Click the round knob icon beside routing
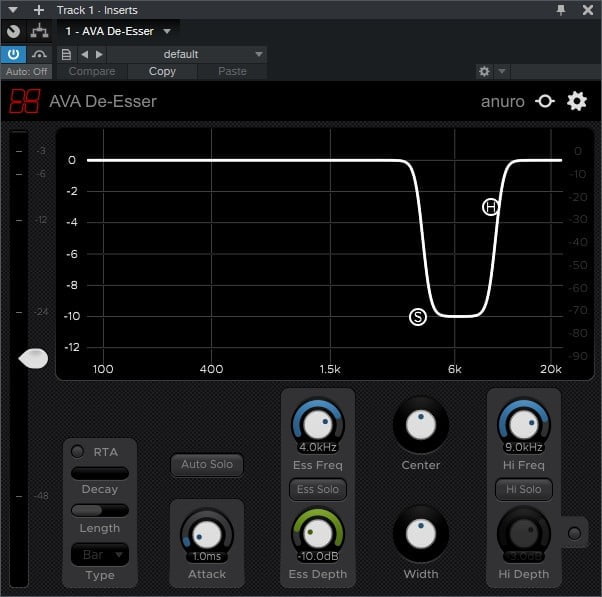The width and height of the screenshot is (602, 597). tap(13, 31)
